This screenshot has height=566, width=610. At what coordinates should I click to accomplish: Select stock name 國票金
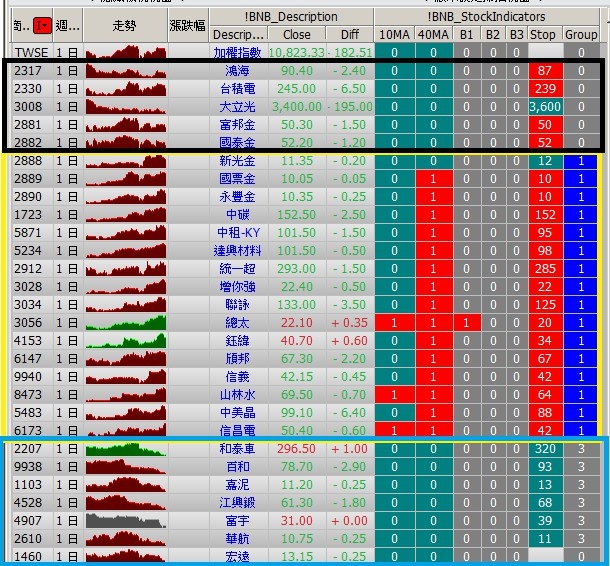(x=237, y=179)
